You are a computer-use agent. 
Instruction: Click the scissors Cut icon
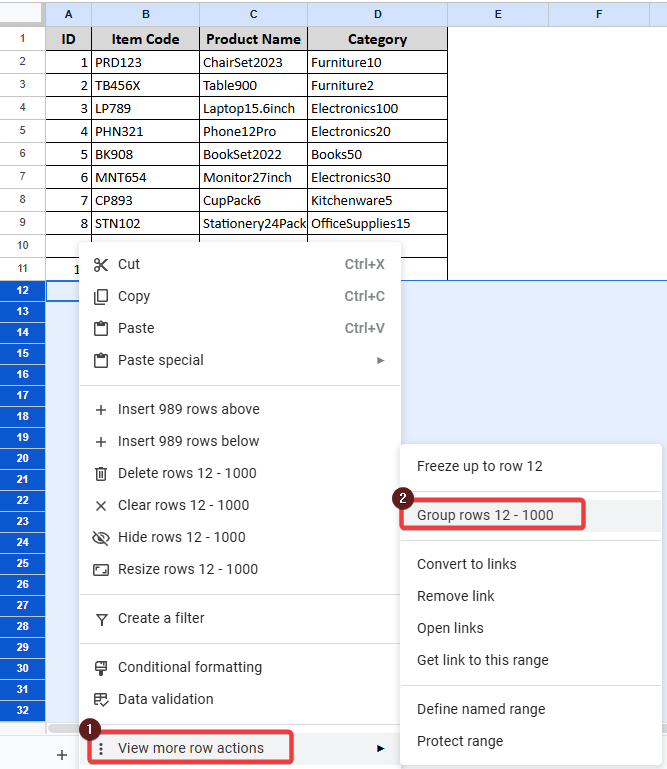pos(100,264)
